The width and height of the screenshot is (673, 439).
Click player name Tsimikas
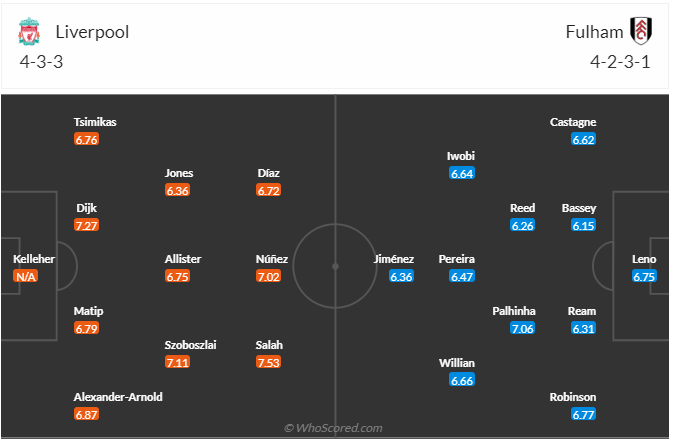coord(95,122)
